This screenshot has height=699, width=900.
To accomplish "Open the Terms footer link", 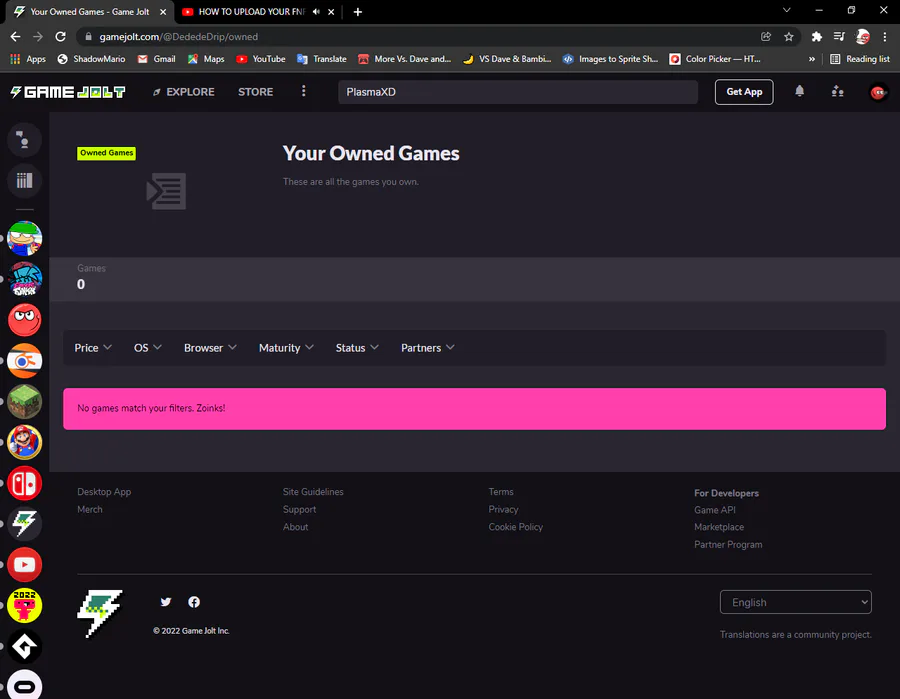I will pyautogui.click(x=501, y=492).
